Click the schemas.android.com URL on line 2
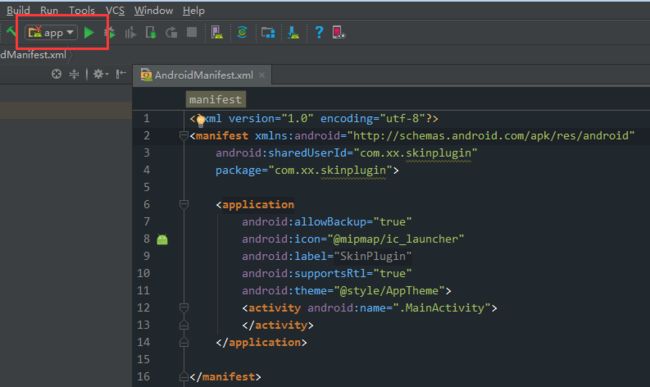The width and height of the screenshot is (650, 387). [491, 135]
